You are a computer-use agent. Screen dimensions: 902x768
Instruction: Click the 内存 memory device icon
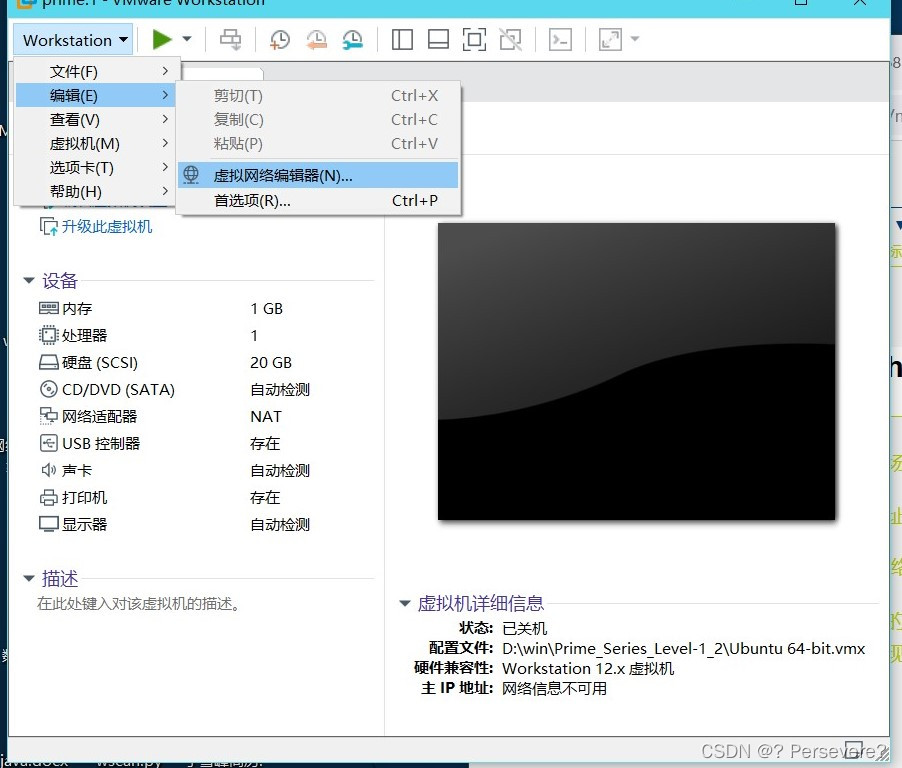coord(48,308)
